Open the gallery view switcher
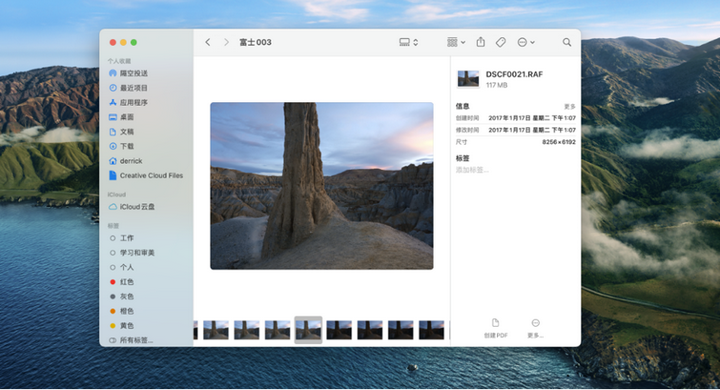This screenshot has height=390, width=720. [408, 42]
